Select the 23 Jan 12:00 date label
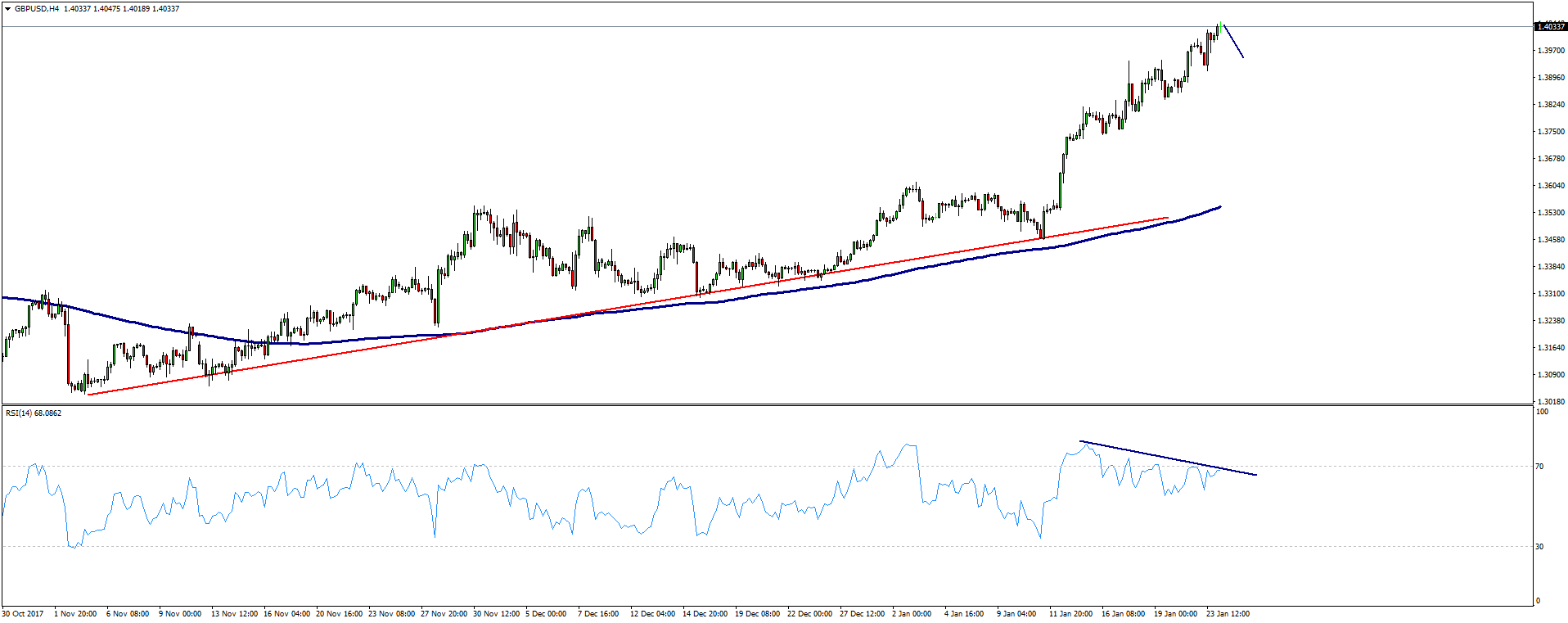 click(1228, 614)
